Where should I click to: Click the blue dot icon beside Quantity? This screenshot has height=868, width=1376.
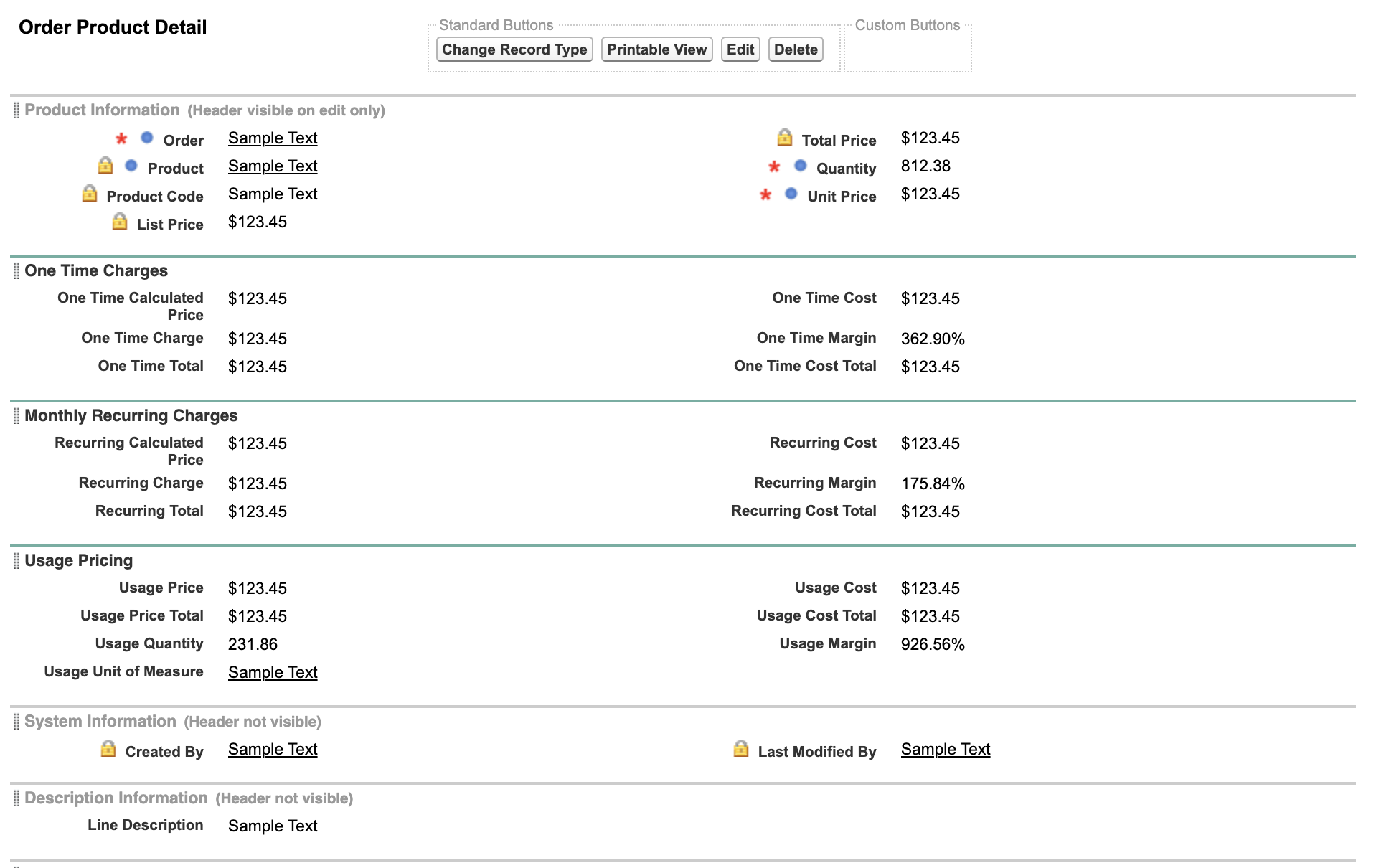[801, 166]
